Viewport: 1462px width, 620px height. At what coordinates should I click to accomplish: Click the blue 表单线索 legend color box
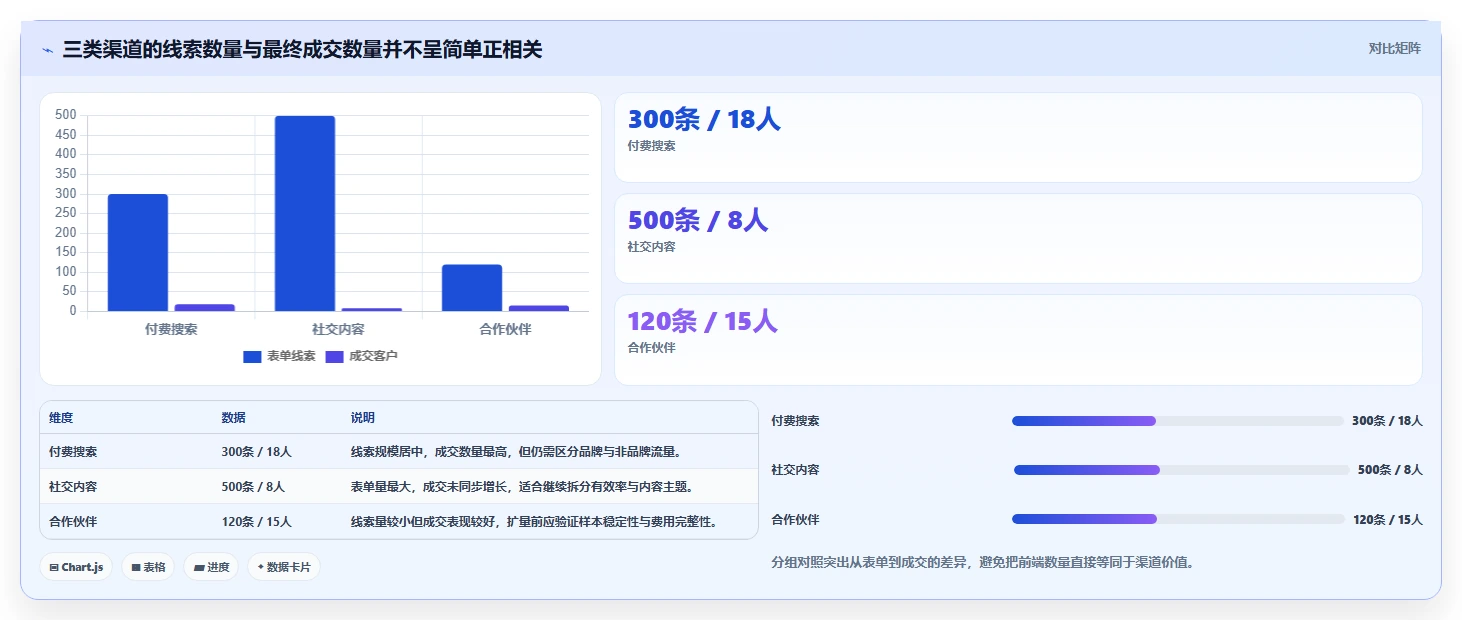coord(252,357)
